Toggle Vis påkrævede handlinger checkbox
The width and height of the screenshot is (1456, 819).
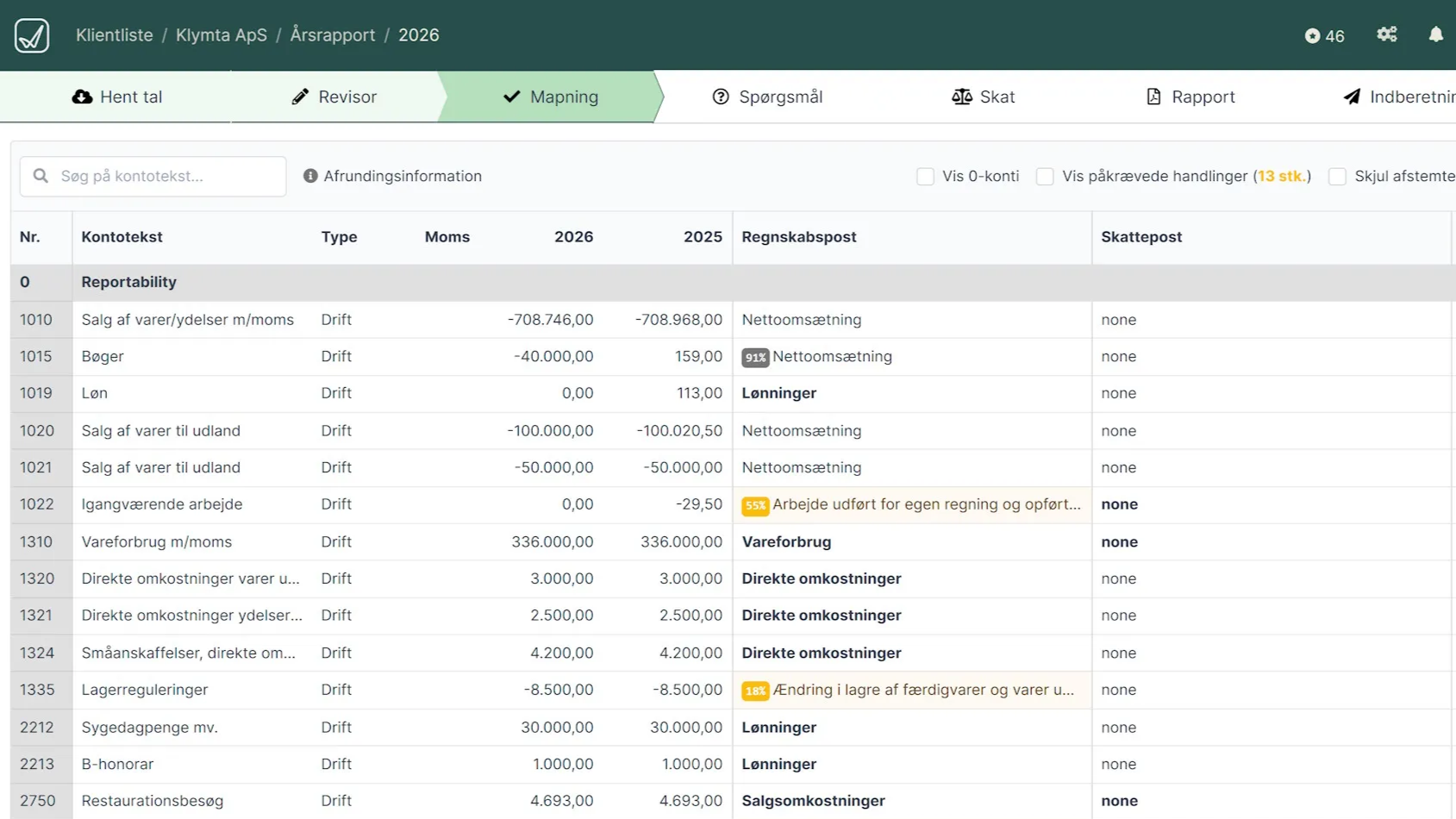point(1045,177)
